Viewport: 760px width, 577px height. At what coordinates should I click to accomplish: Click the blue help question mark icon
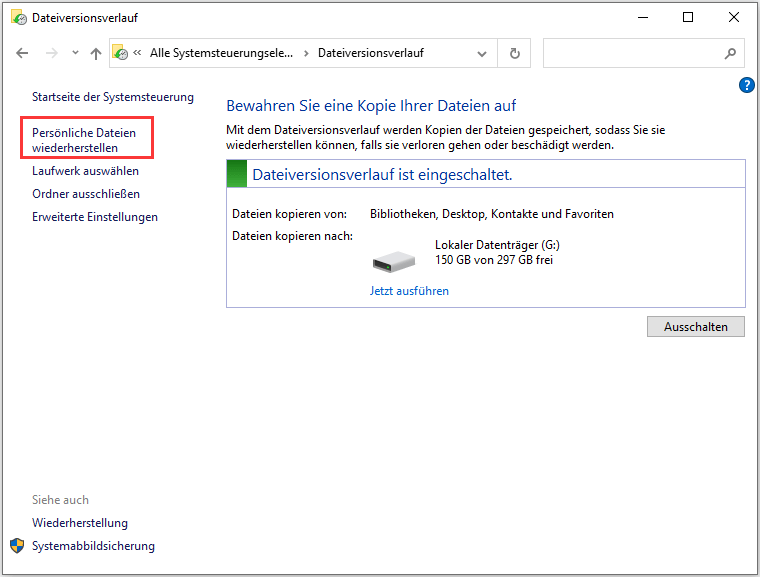coord(746,85)
